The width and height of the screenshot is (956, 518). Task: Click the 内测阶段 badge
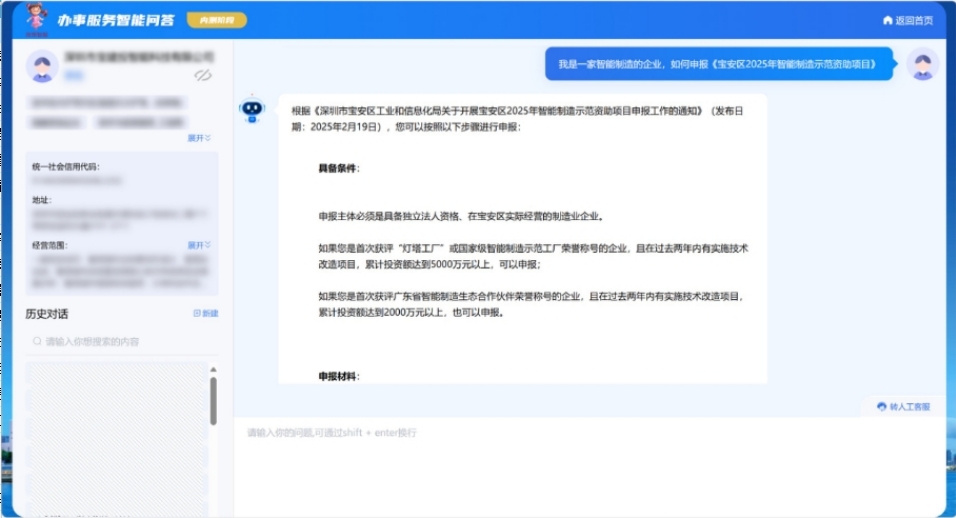click(x=216, y=20)
